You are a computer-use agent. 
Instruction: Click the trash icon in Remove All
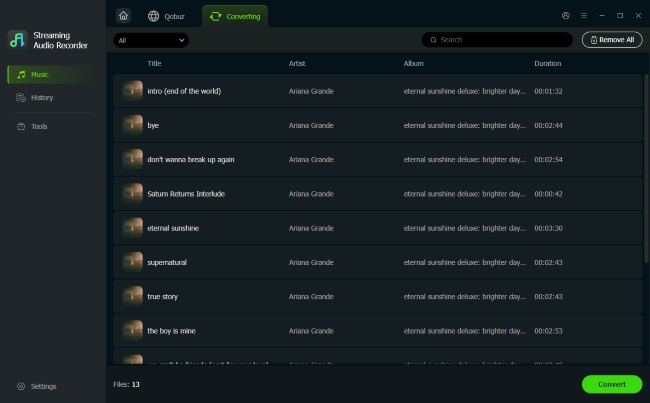pyautogui.click(x=594, y=40)
